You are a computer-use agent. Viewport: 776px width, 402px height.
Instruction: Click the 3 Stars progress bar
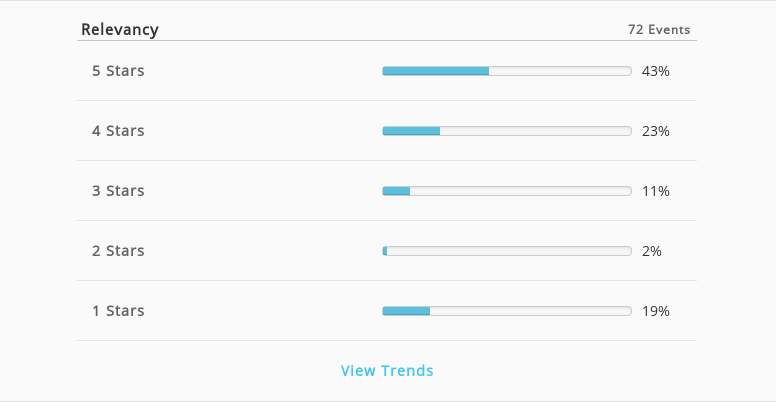[507, 191]
